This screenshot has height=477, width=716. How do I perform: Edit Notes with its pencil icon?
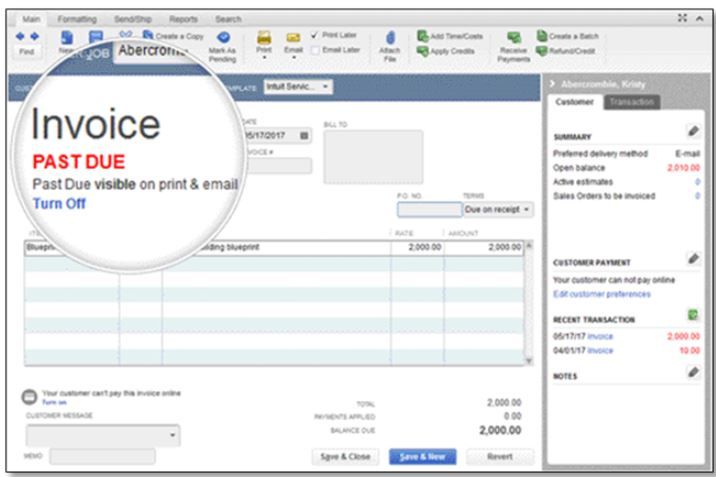click(x=693, y=372)
